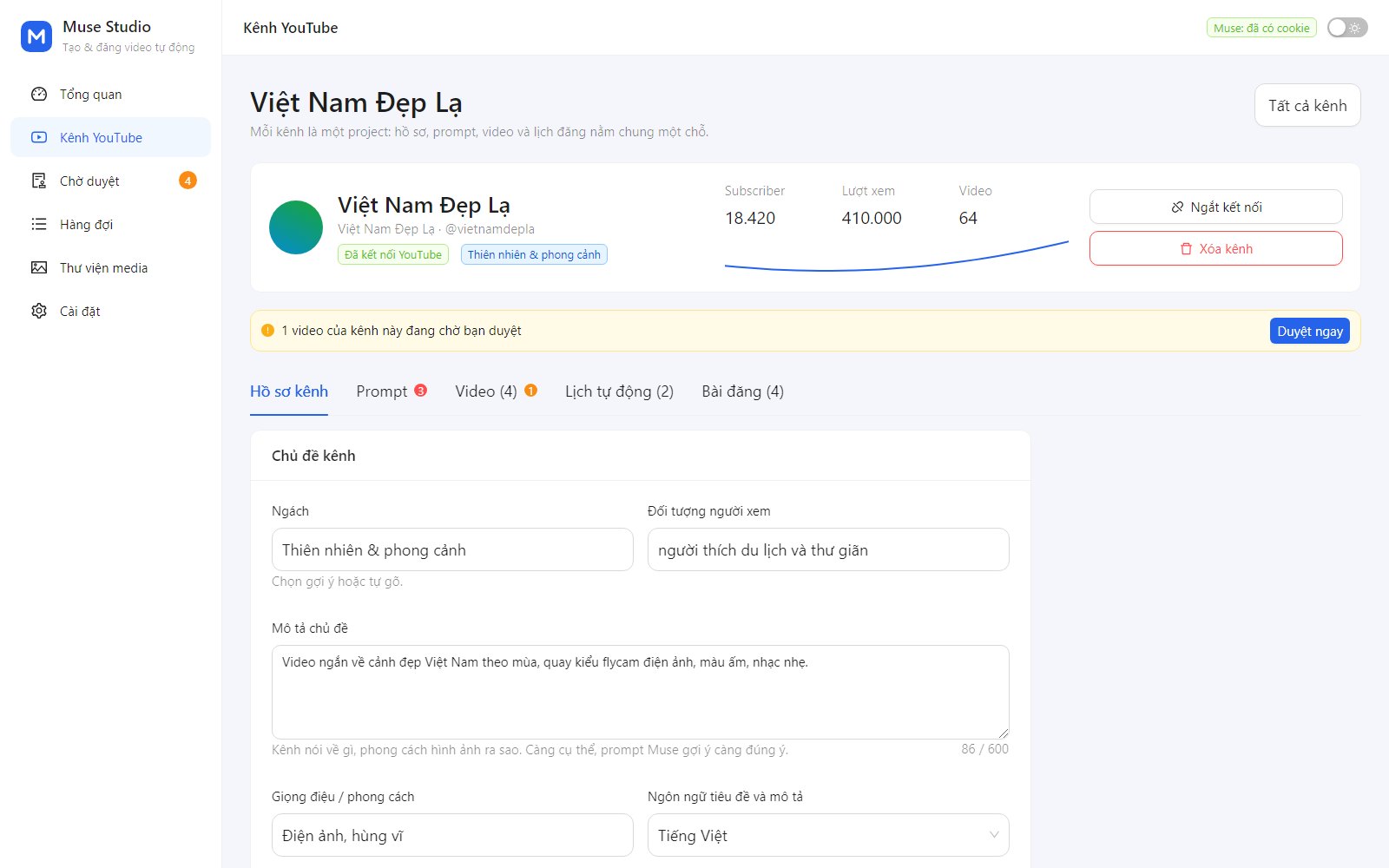Click the subscriber count 18.420
Viewport: 1389px width, 868px height.
coord(750,218)
